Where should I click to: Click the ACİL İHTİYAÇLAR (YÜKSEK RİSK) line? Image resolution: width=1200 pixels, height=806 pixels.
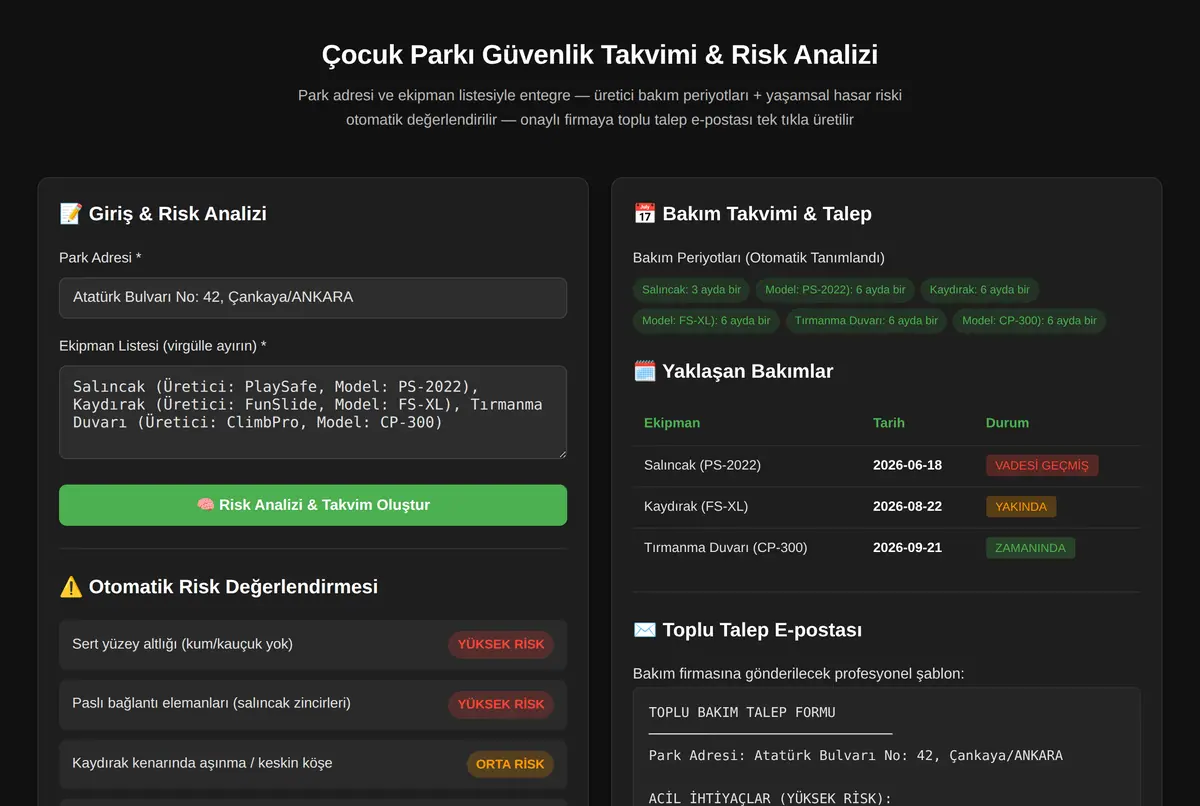pyautogui.click(x=770, y=798)
